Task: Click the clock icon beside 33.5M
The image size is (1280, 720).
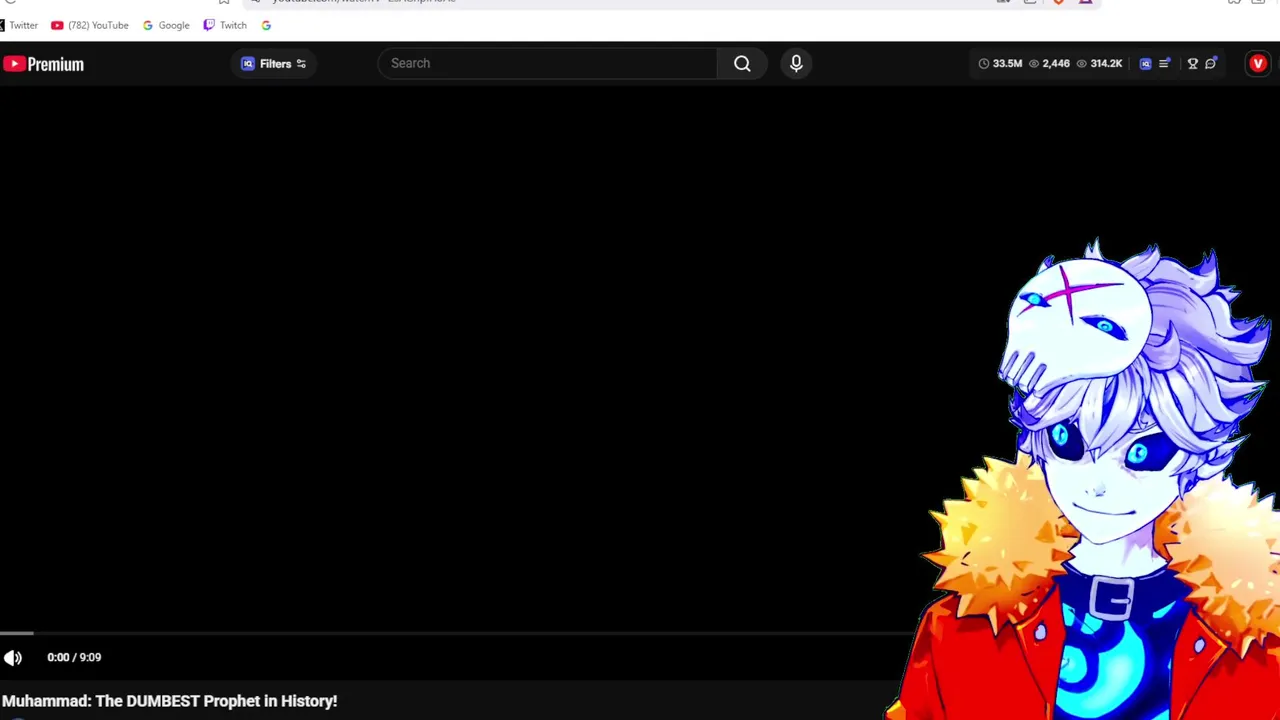Action: pyautogui.click(x=984, y=64)
